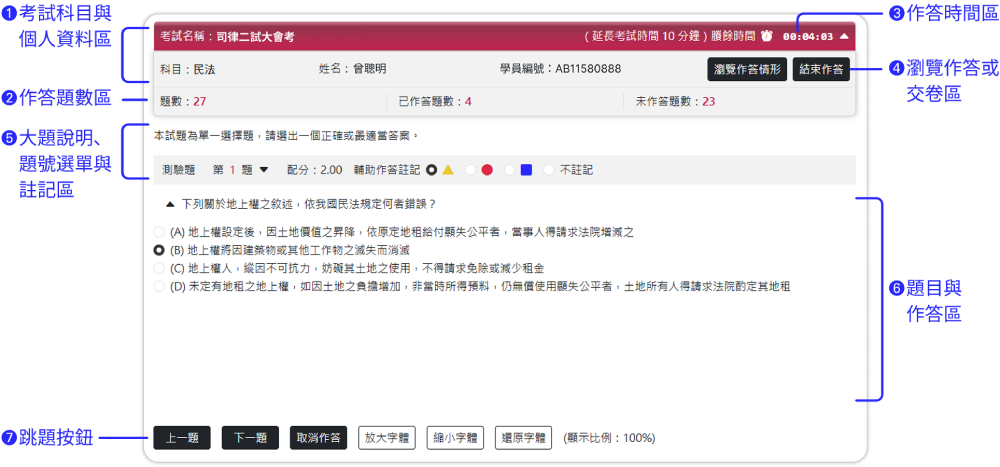
Task: Open the question number dropdown arrow
Action: 264,170
